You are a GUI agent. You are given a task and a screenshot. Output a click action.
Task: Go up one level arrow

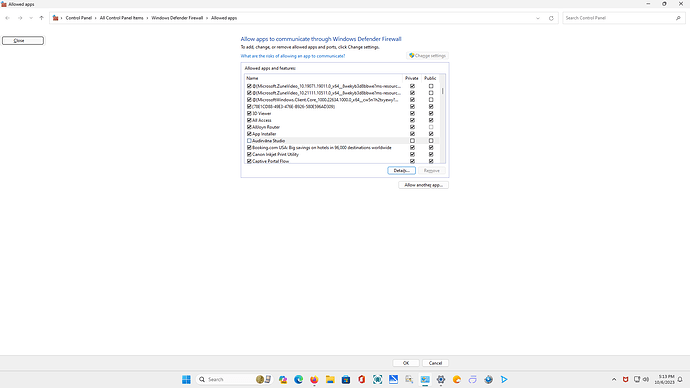pos(41,18)
